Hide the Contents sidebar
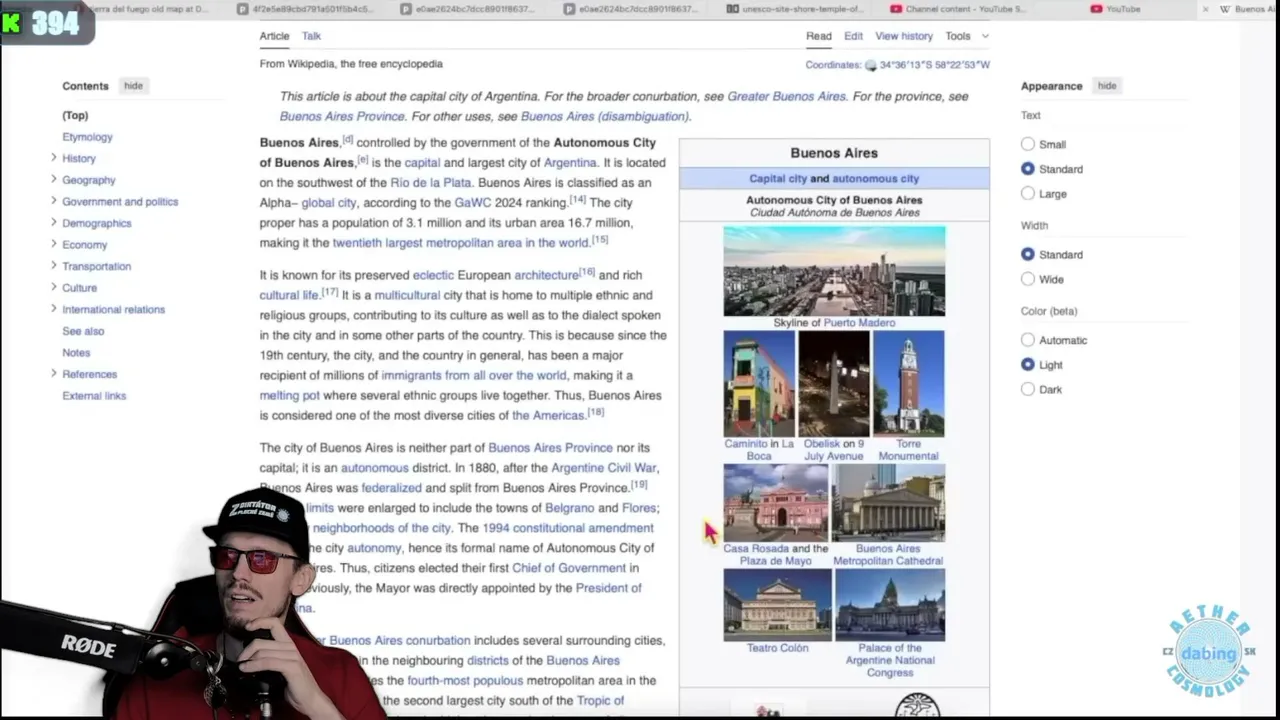This screenshot has width=1280, height=720. point(133,86)
